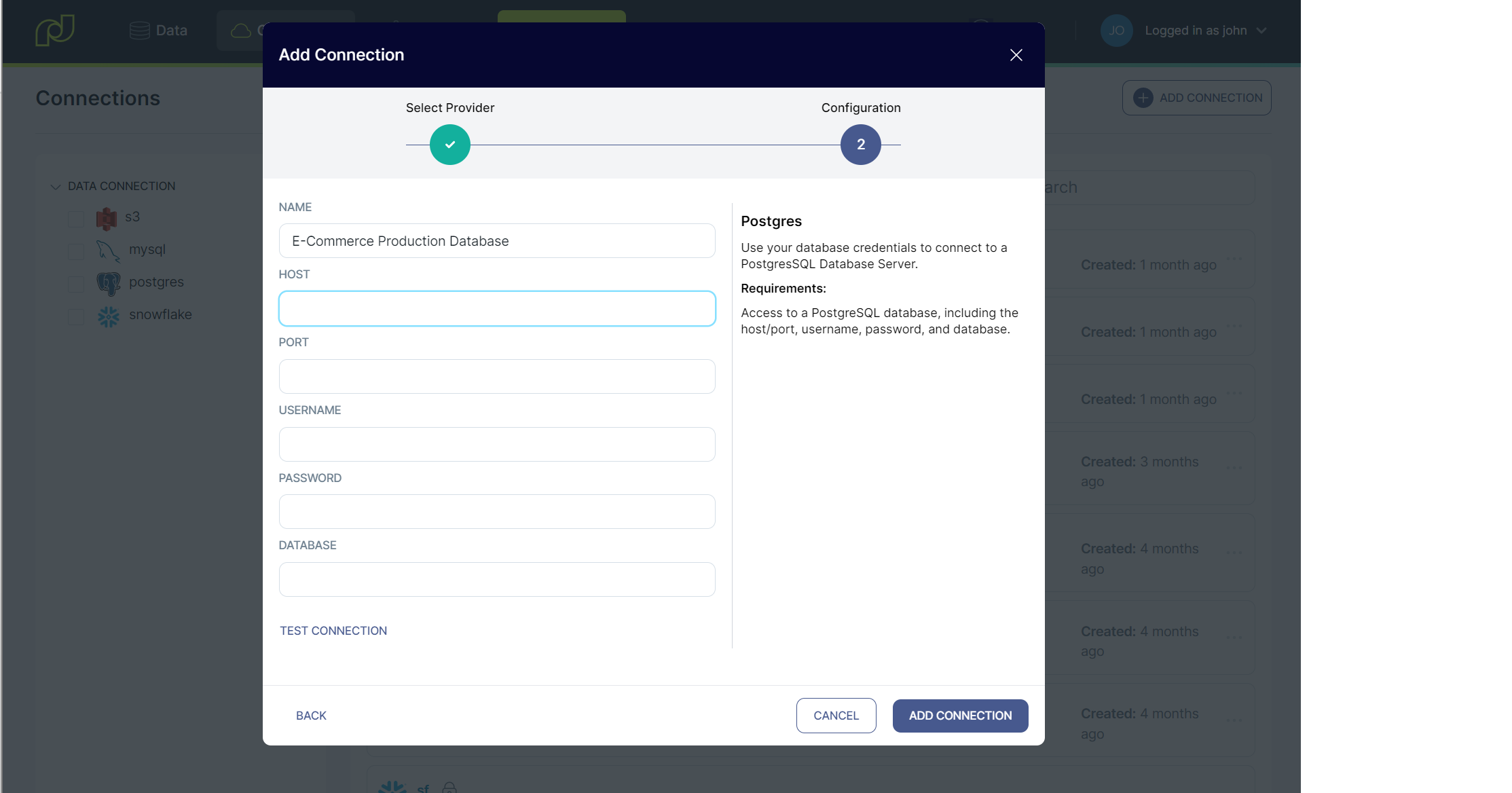
Task: Click TEST CONNECTION link
Action: (333, 630)
